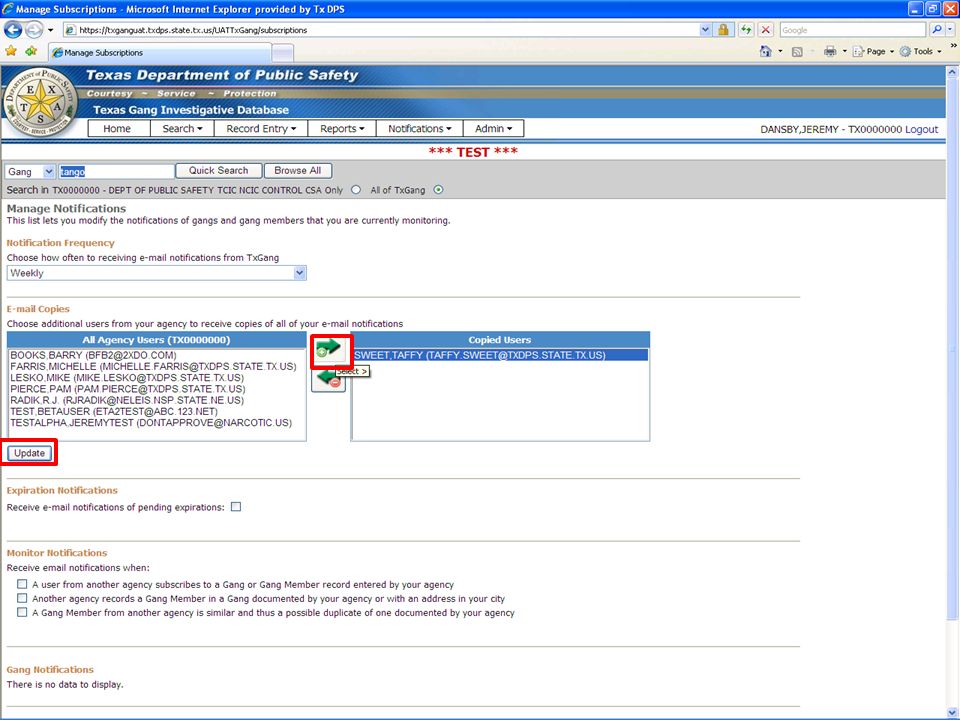Screen dimensions: 960x720
Task: Click the browser Home icon
Action: tap(765, 51)
